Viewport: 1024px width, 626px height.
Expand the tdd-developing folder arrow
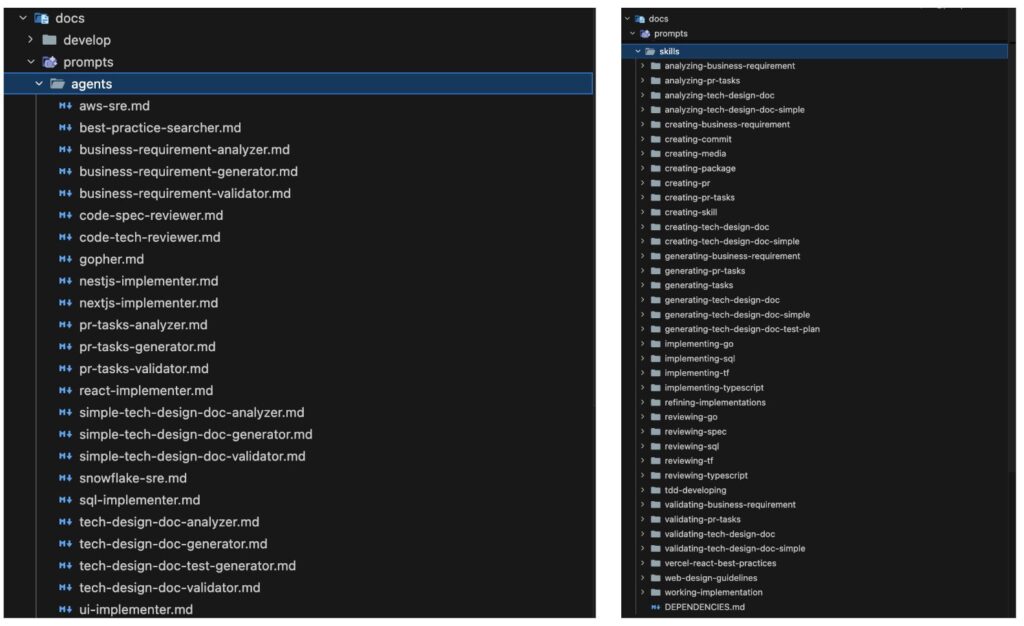point(643,490)
